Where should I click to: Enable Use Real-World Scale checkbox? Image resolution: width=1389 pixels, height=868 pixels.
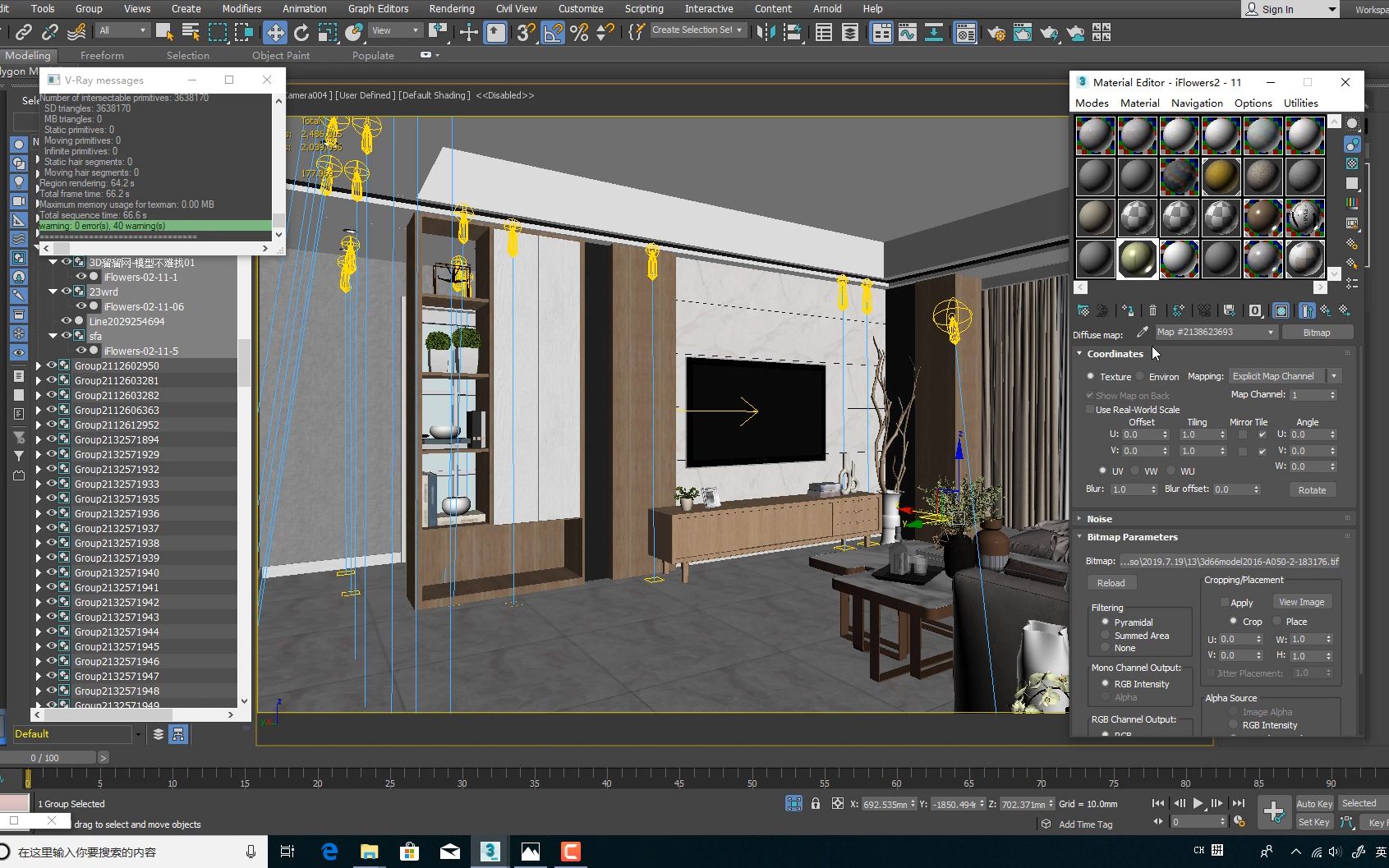click(1090, 409)
